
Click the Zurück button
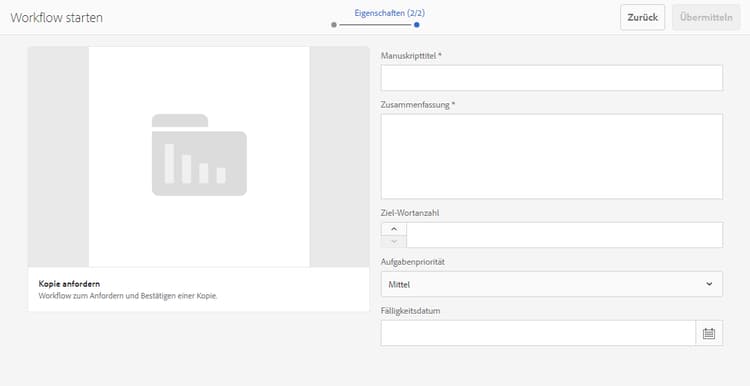[x=642, y=17]
